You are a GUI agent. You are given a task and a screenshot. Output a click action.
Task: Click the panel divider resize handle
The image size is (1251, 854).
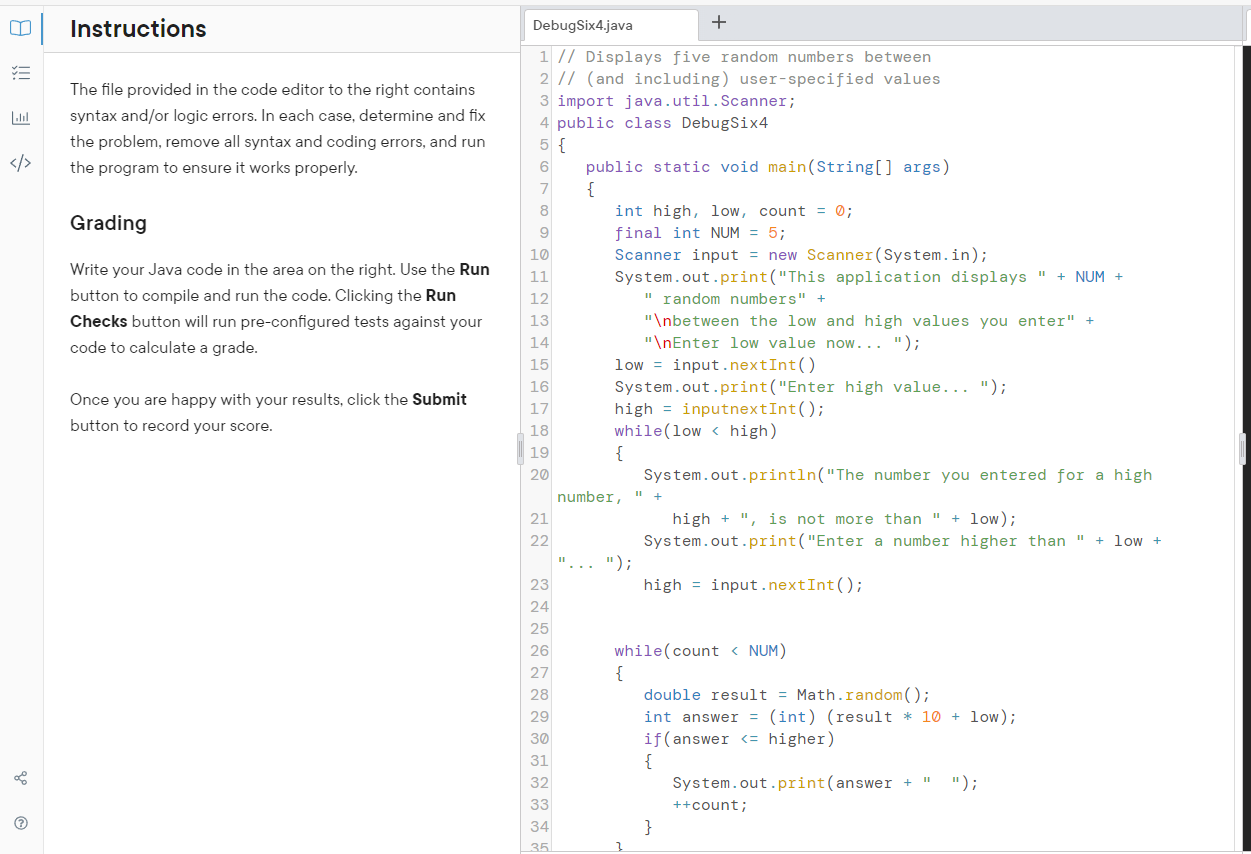tap(518, 450)
